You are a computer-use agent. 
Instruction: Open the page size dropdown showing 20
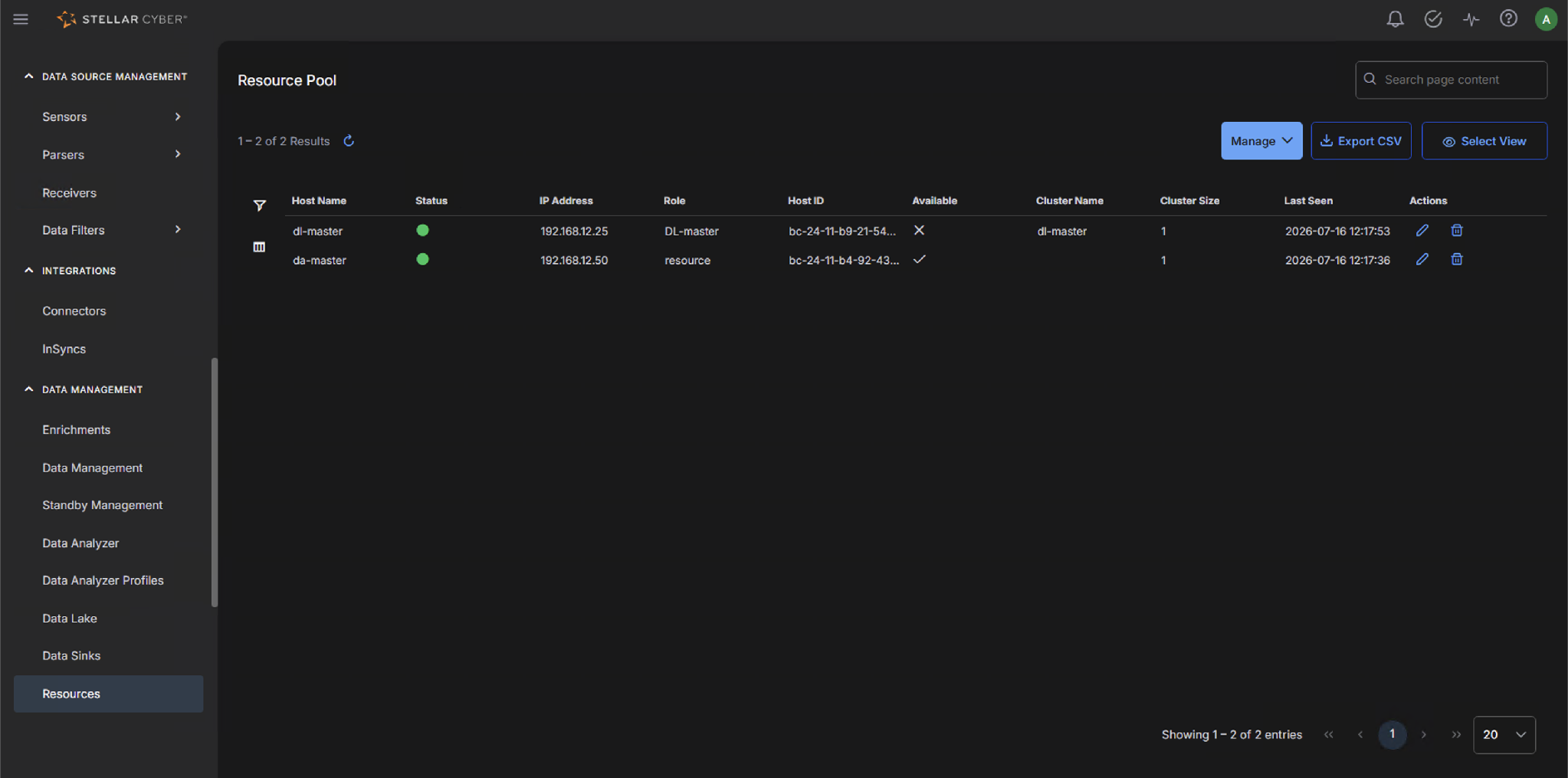1504,734
